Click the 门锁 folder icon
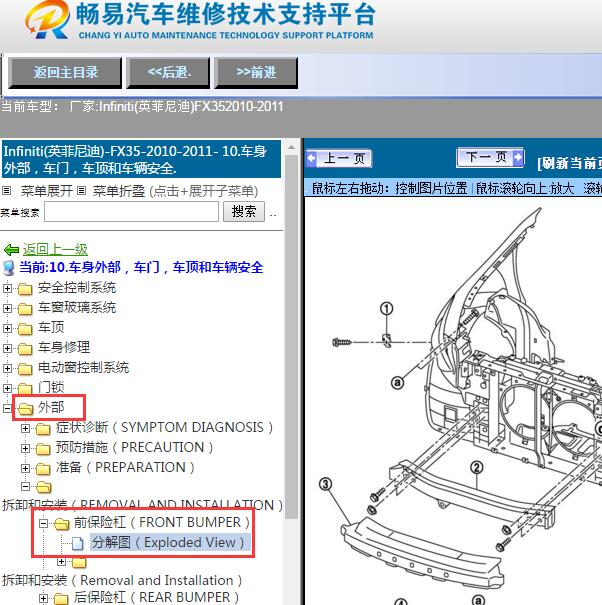The width and height of the screenshot is (602, 605). click(25, 389)
